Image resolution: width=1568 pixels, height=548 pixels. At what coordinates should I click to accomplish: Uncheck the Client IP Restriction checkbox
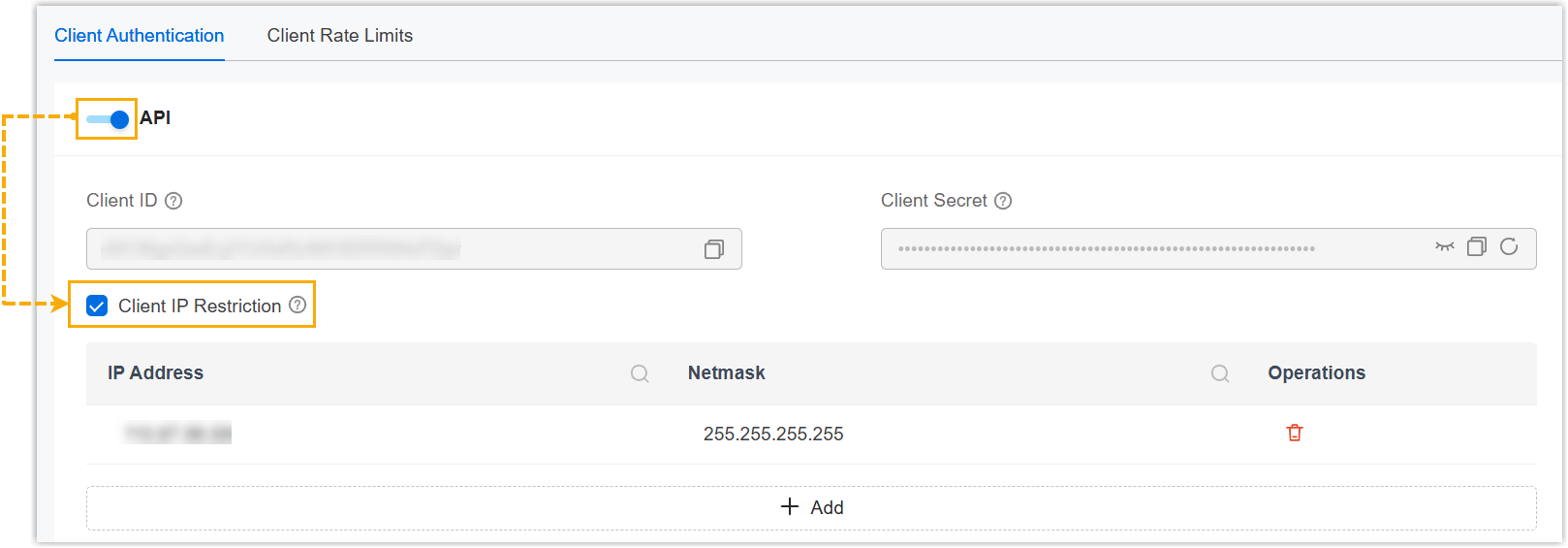[97, 306]
